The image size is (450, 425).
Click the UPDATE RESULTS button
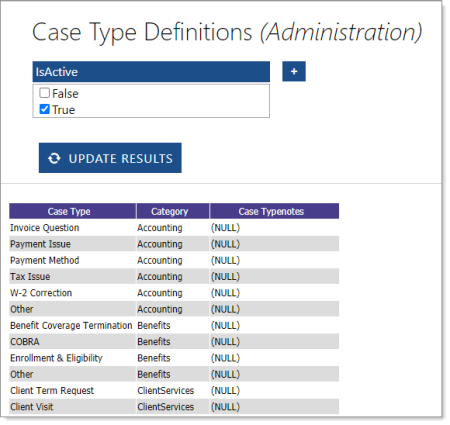point(110,158)
